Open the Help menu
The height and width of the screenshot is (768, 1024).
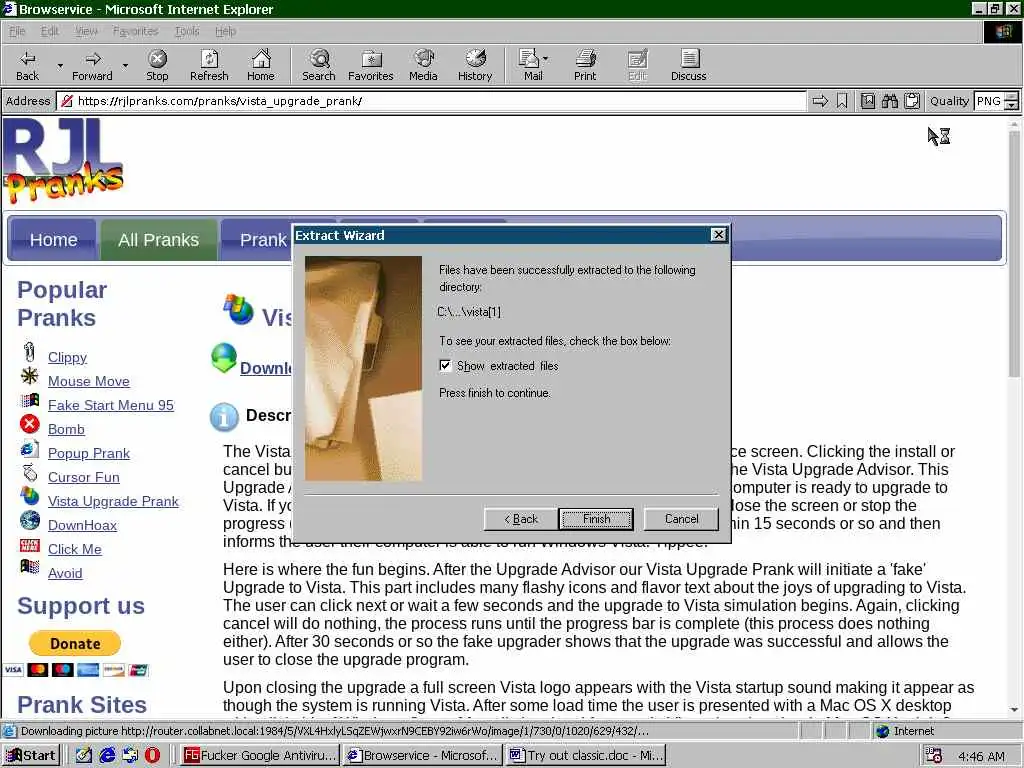click(x=225, y=31)
